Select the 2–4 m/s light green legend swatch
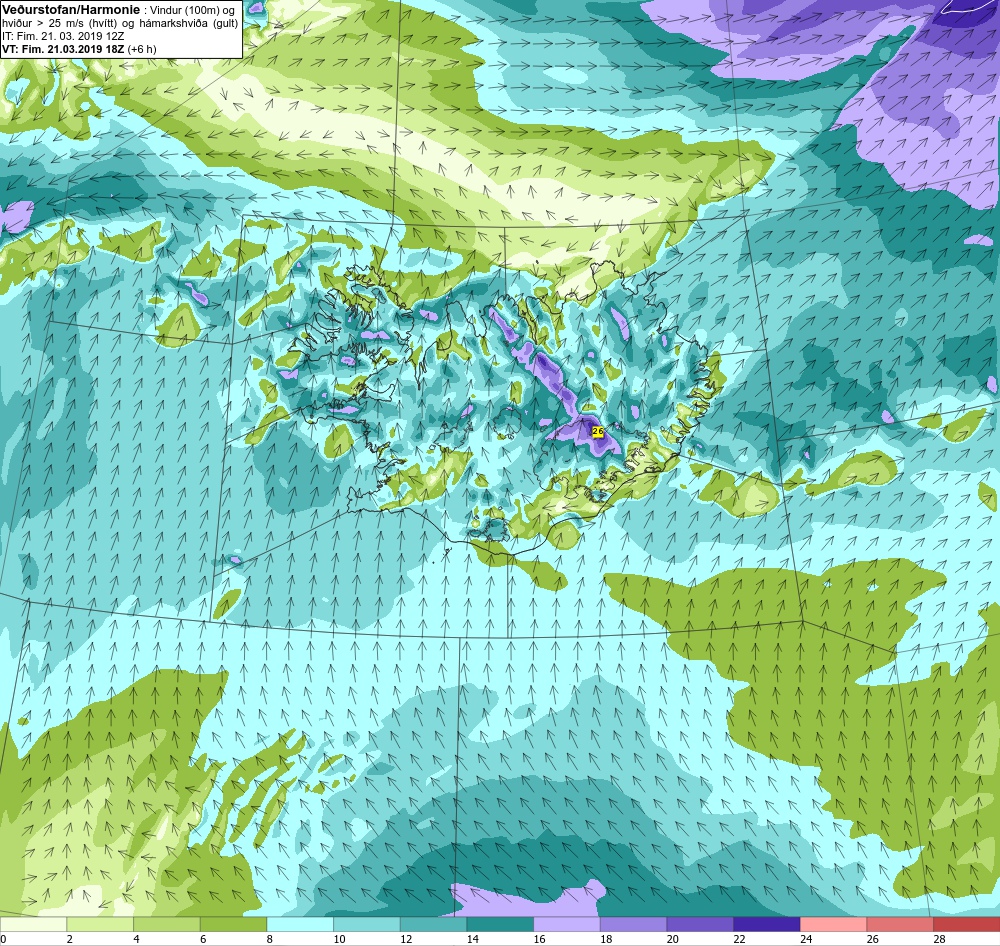This screenshot has height=946, width=1000. pos(99,924)
